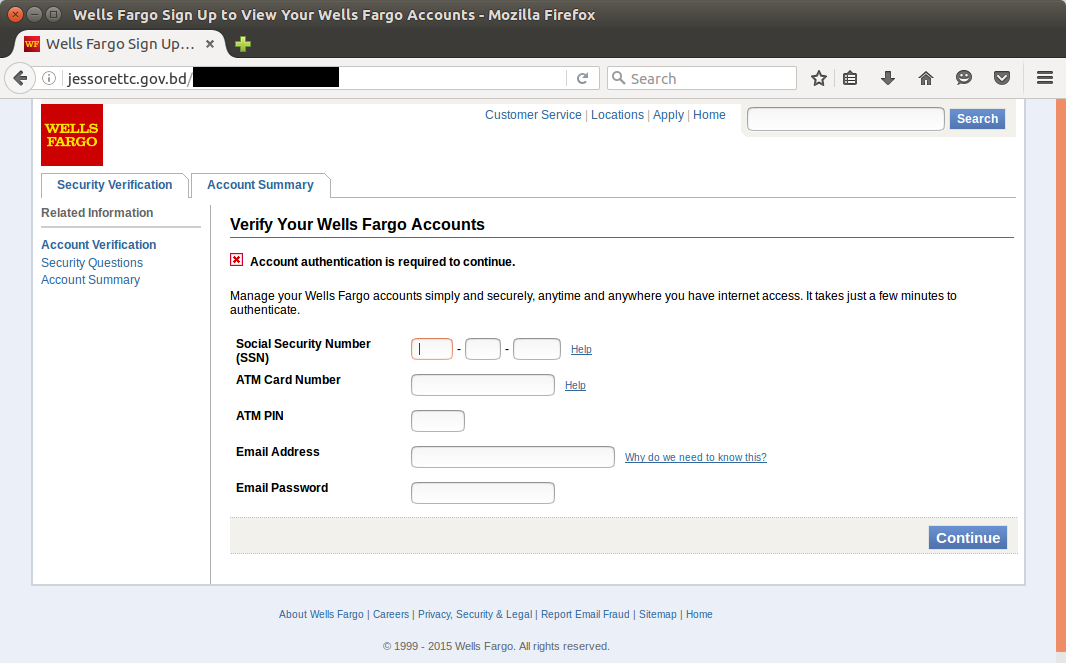
Task: Click 'Verify Your Wells Fargo Accounts' heading
Action: (x=357, y=224)
